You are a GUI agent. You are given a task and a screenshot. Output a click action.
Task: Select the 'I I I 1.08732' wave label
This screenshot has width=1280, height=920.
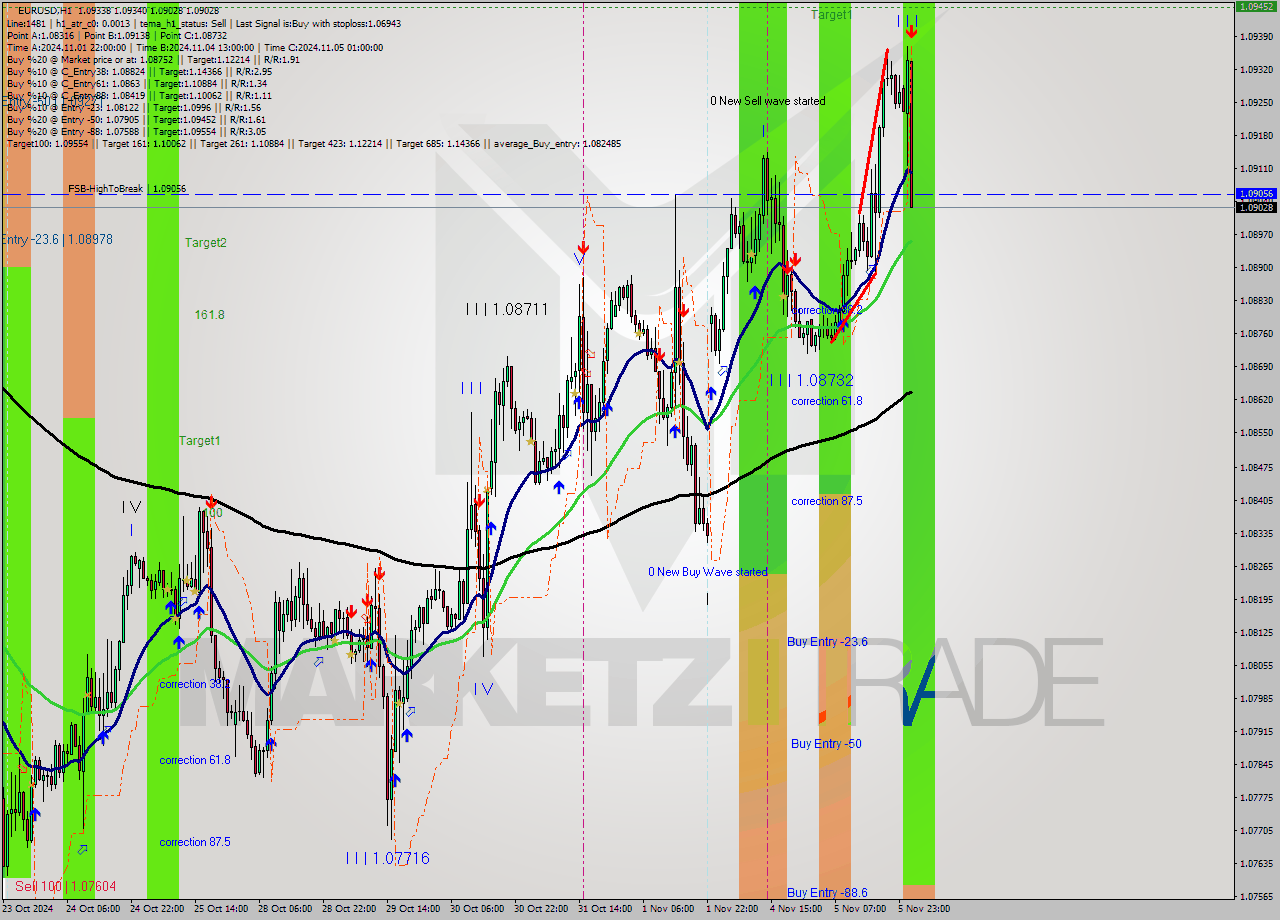[x=812, y=380]
